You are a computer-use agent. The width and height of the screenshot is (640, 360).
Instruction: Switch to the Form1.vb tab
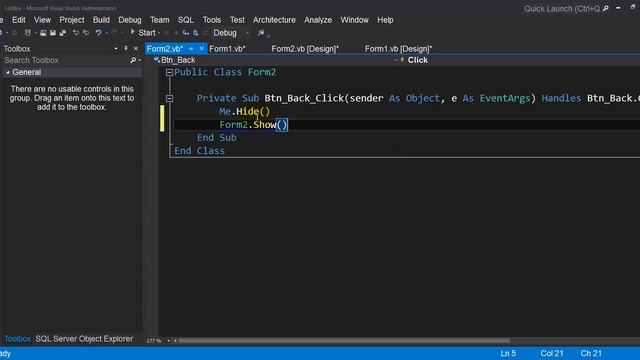click(227, 49)
